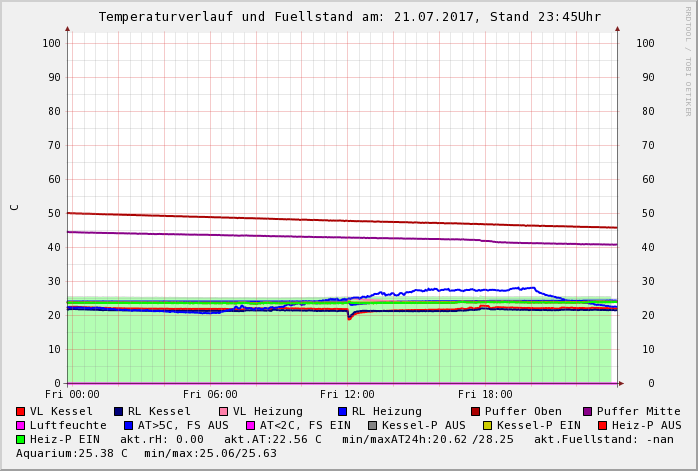Click the chart title Temperaturverlauf und Fuellstand
The image size is (698, 471).
[x=349, y=17]
